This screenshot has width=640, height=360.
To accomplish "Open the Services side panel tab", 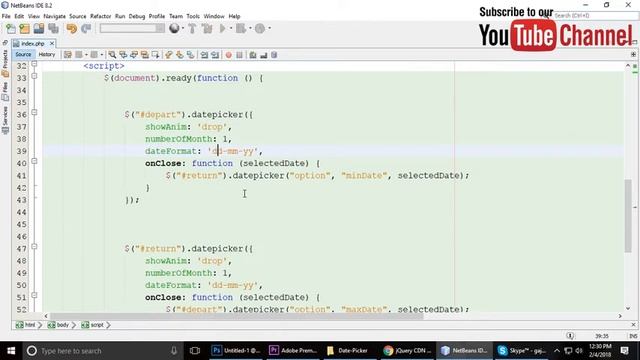I will click(5, 120).
